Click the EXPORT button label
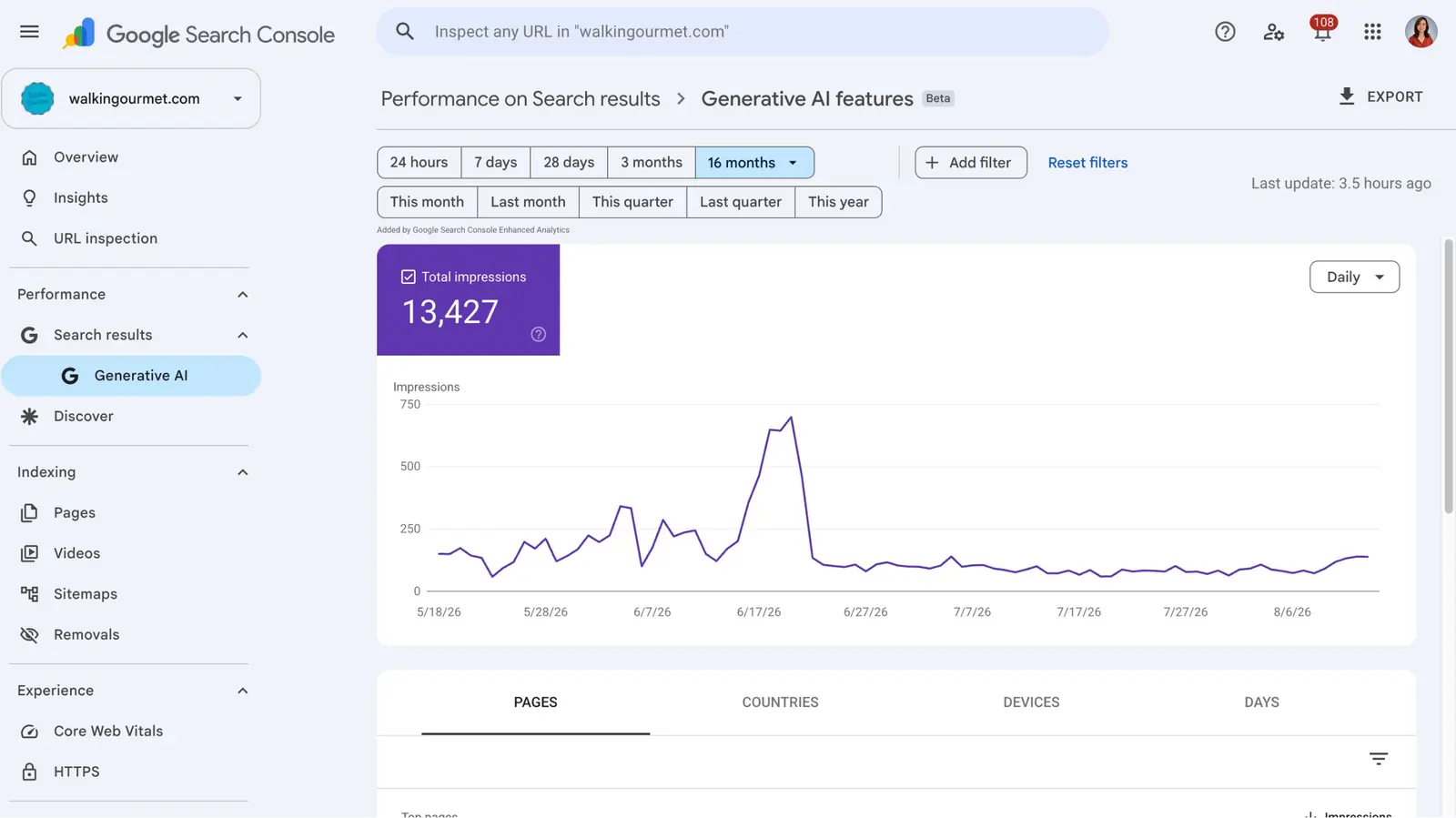 1395,96
